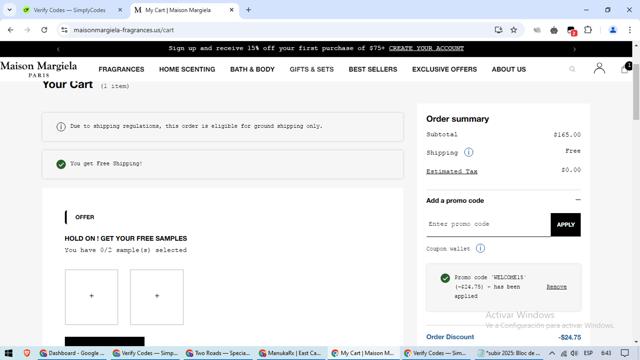Screen dimensions: 640x360
Task: Open the EXCLUSIVE OFFERS menu
Action: point(444,69)
